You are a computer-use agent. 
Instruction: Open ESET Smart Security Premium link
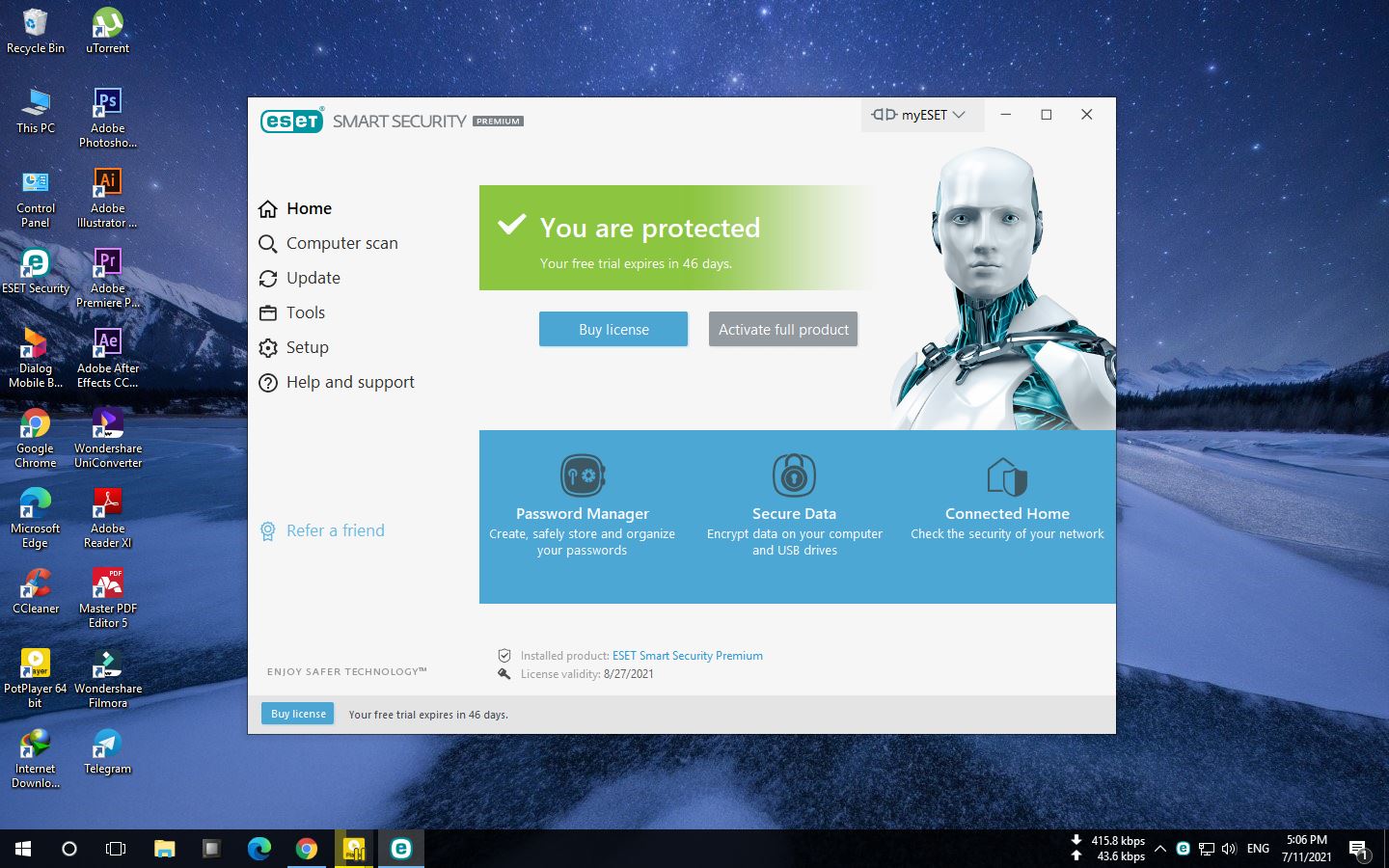coord(688,656)
